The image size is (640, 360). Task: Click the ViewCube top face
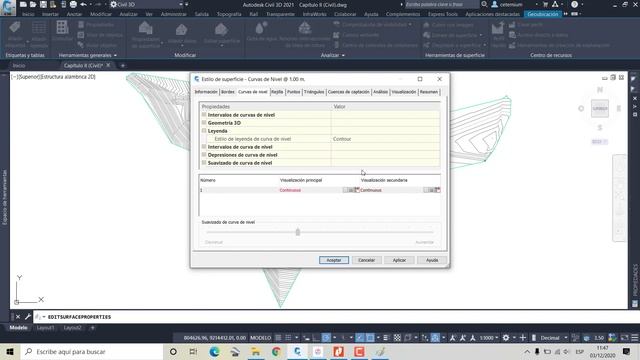pyautogui.click(x=600, y=109)
